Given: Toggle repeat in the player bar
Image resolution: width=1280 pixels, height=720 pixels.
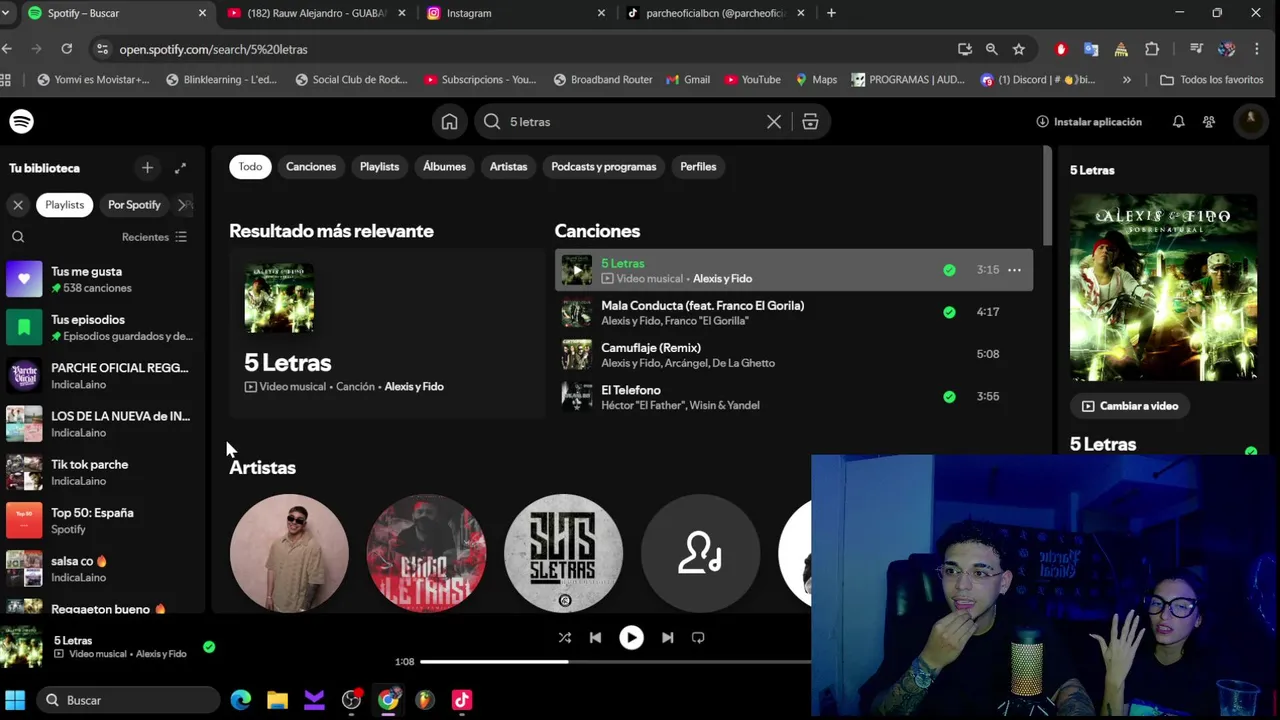Looking at the screenshot, I should (x=698, y=638).
